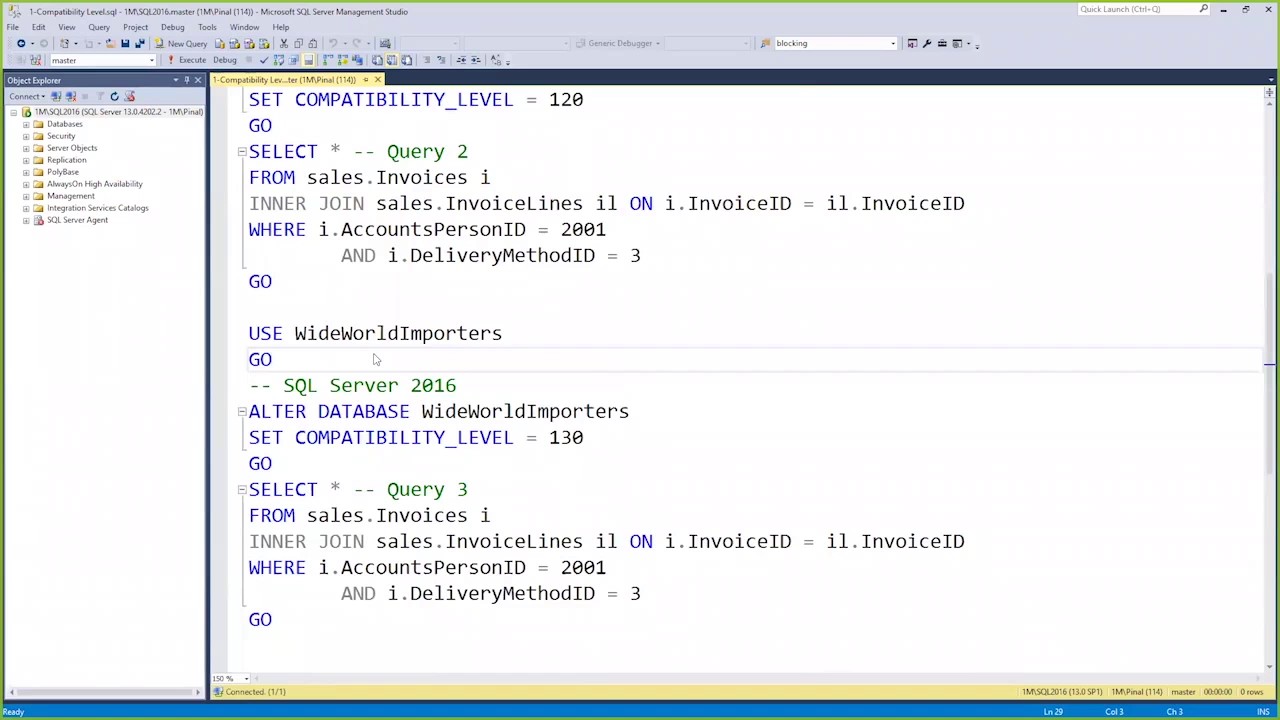Open the Window menu
Image resolution: width=1280 pixels, height=720 pixels.
244,27
